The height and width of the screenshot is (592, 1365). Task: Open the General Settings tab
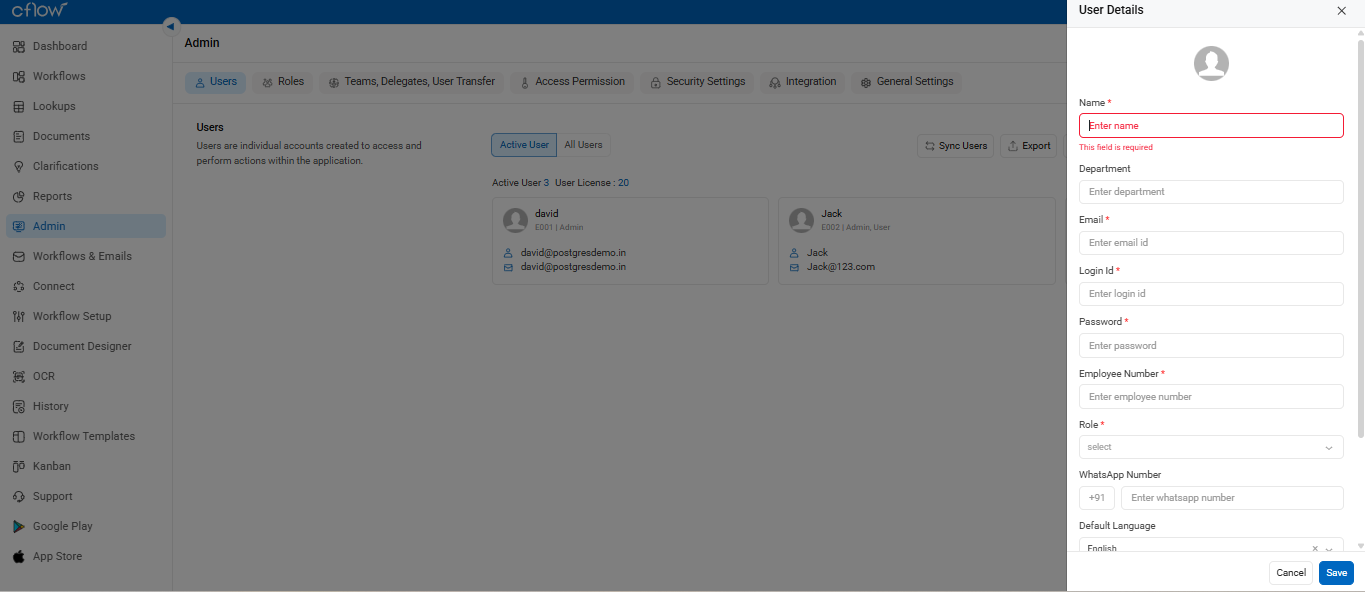tap(906, 82)
